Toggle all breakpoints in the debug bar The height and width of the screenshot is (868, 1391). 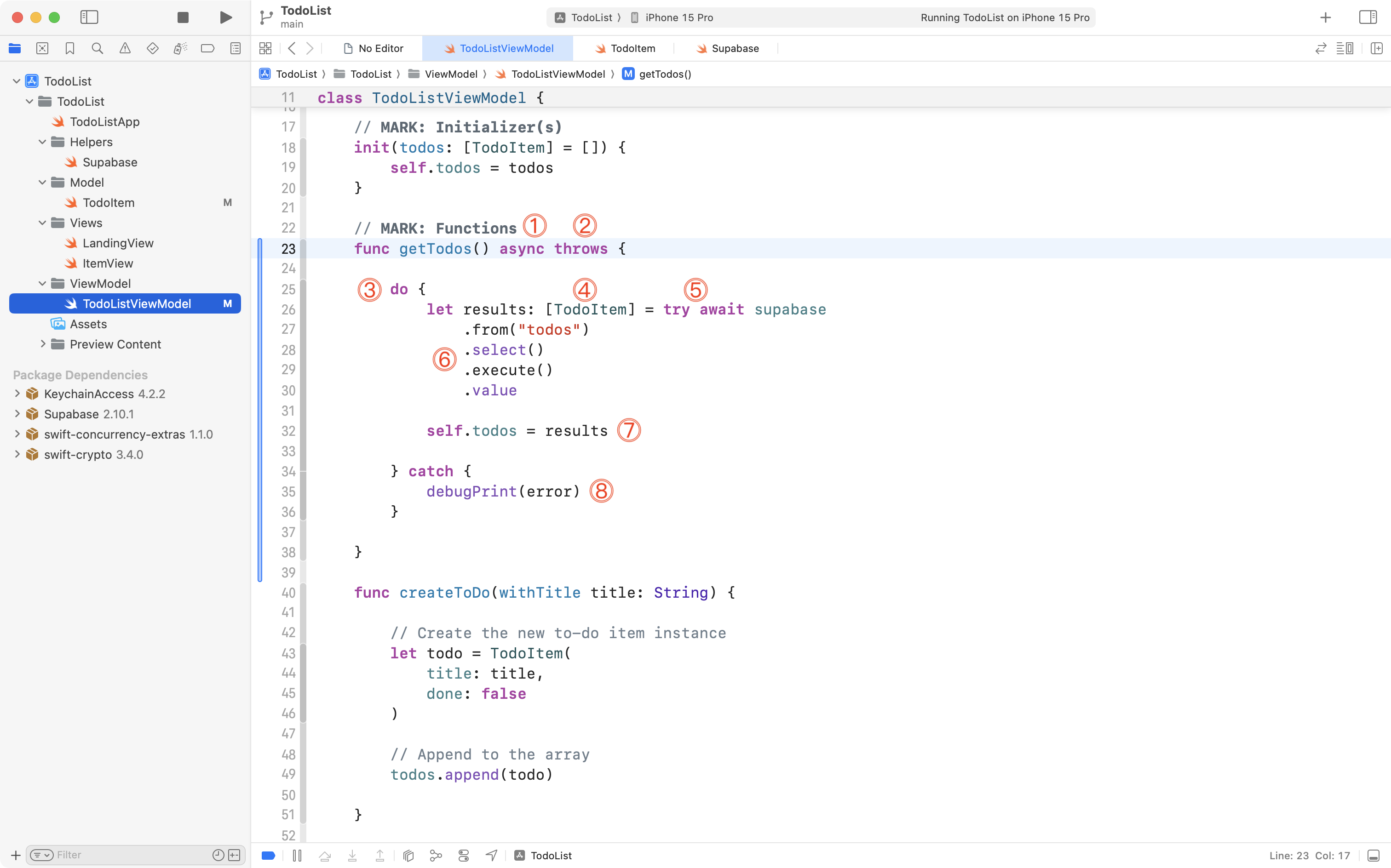click(x=268, y=856)
